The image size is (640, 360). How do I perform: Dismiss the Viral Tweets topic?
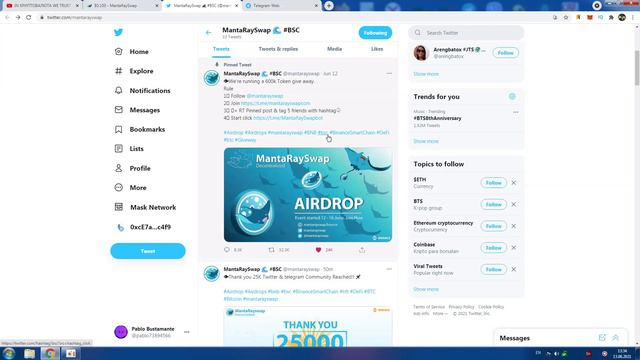[x=514, y=269]
